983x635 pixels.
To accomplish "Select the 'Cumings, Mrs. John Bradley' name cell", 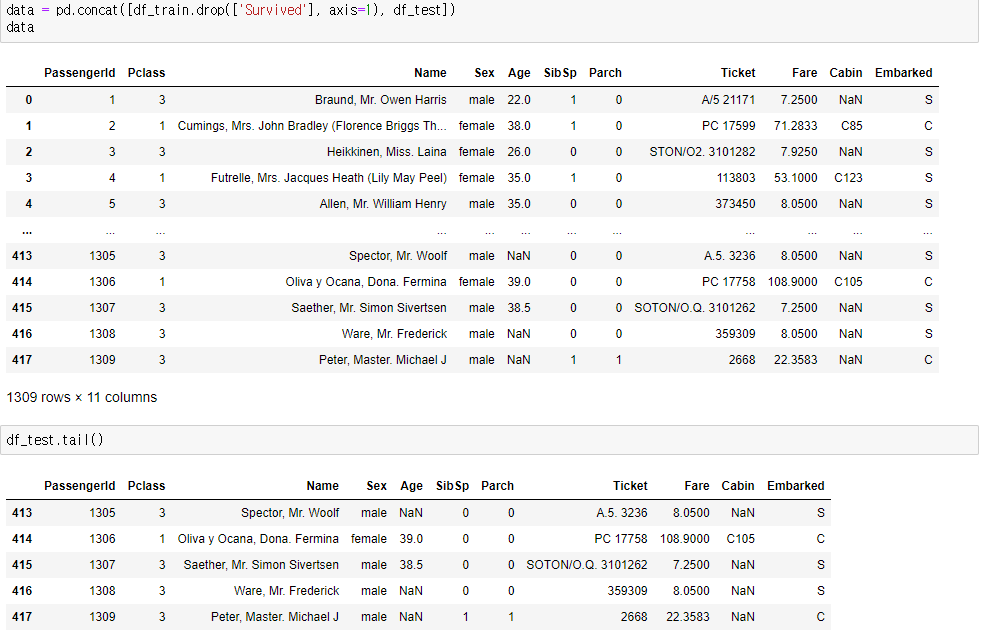I will [312, 126].
